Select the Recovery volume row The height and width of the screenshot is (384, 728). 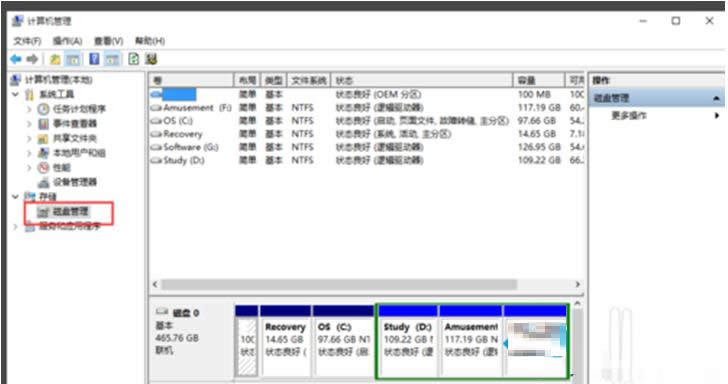tap(367, 134)
